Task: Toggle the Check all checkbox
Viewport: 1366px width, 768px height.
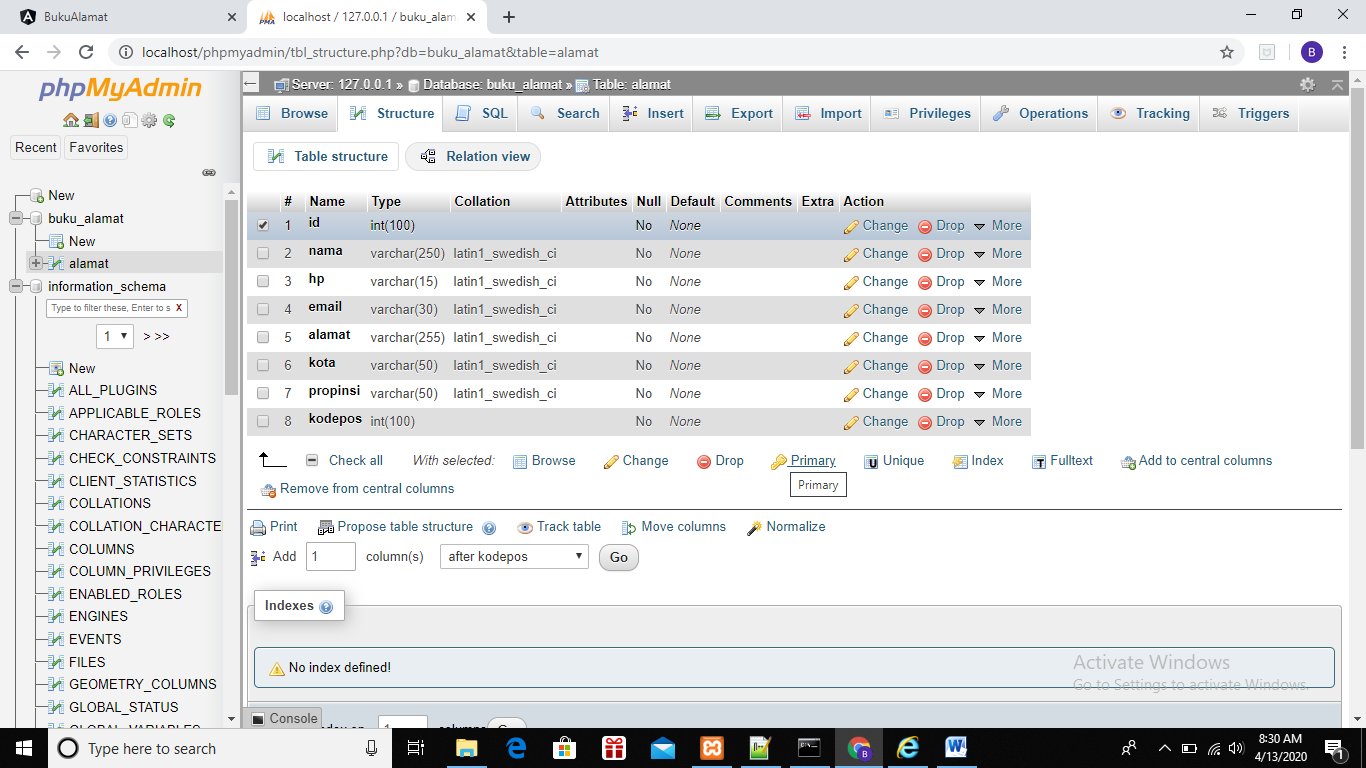Action: coord(312,460)
